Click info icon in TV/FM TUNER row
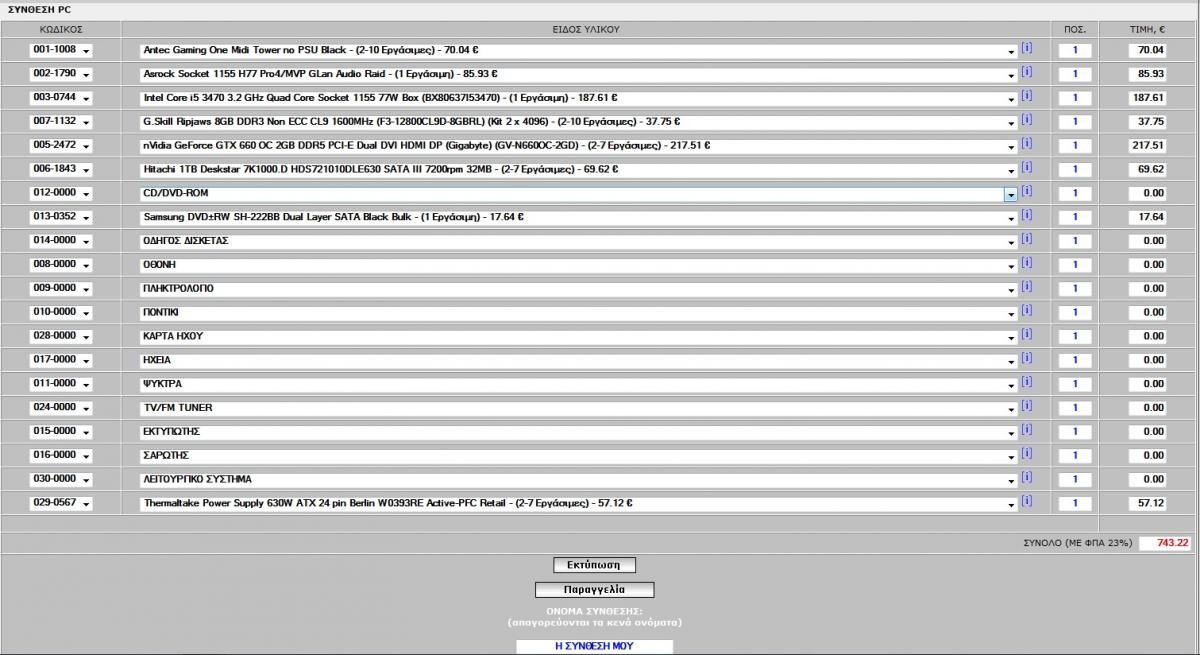The image size is (1200, 655). (1026, 406)
